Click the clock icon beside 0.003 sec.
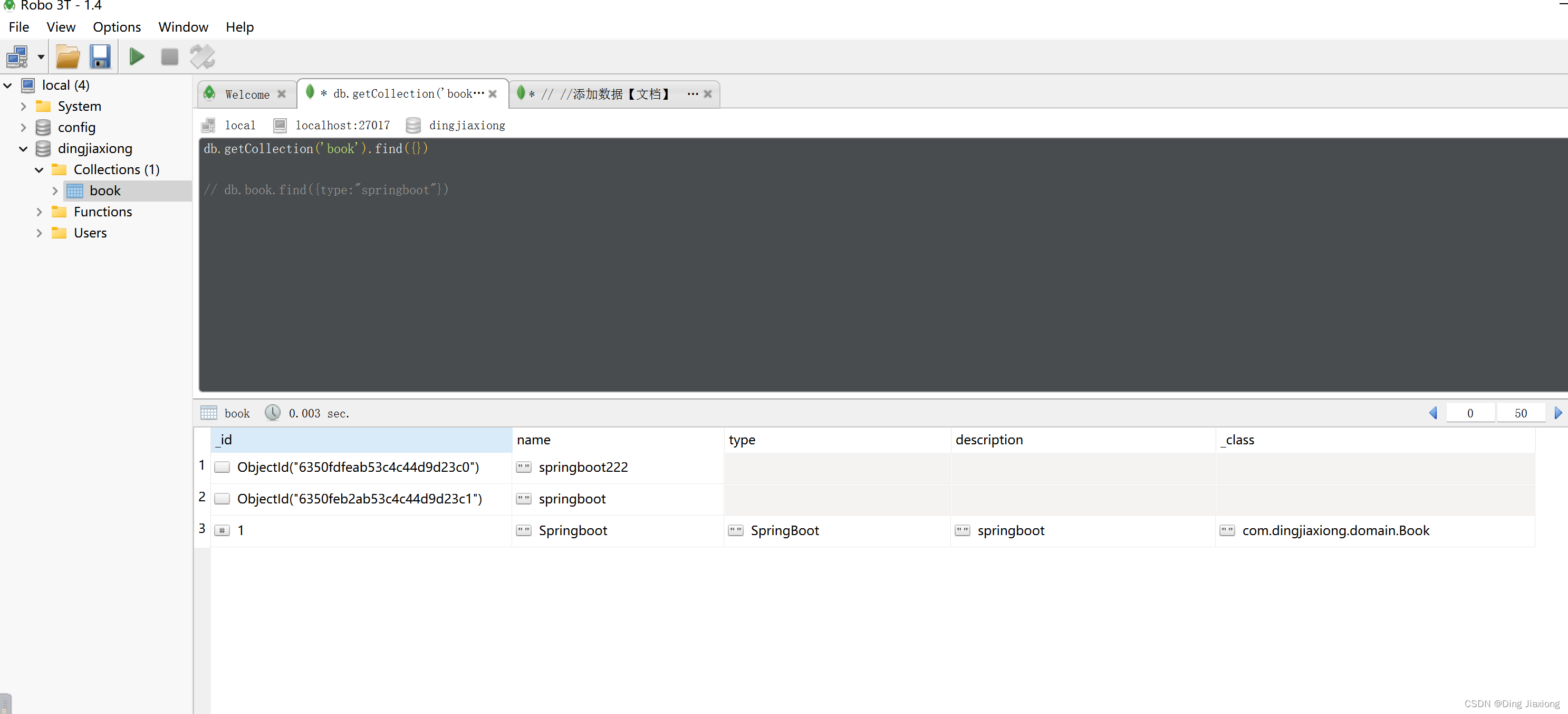Viewport: 1568px width, 714px height. 273,413
